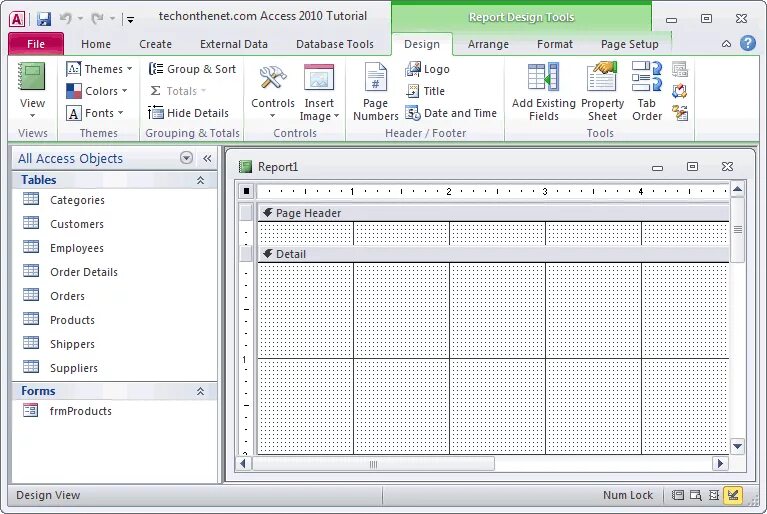767x514 pixels.
Task: Click Group & Sort
Action: tap(192, 69)
